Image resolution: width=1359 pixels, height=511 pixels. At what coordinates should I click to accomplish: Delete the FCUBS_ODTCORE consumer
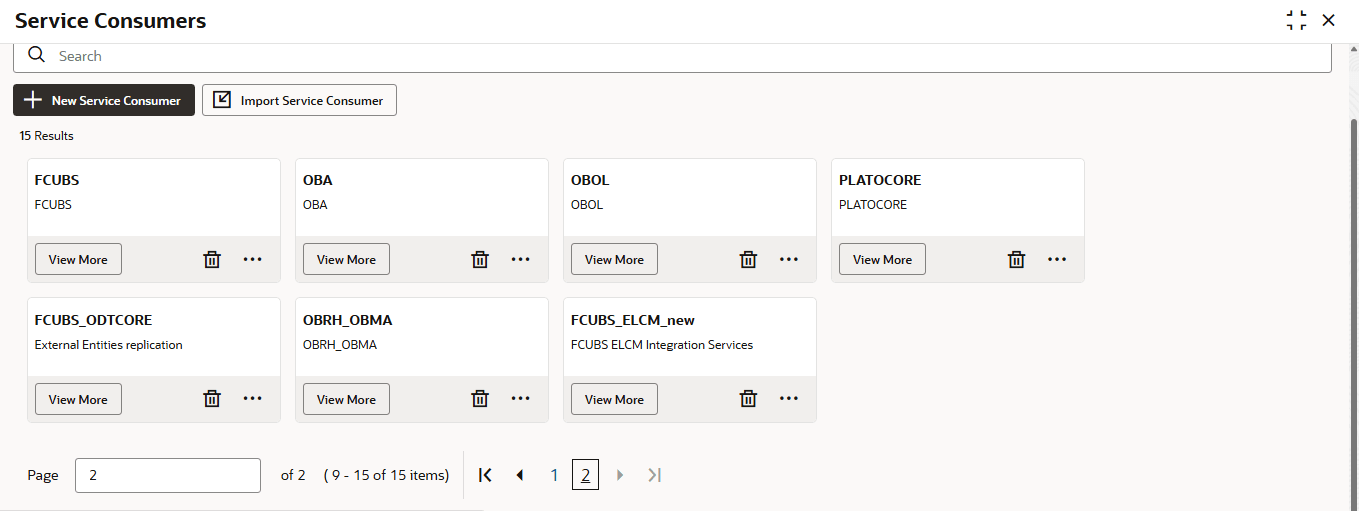tap(212, 399)
